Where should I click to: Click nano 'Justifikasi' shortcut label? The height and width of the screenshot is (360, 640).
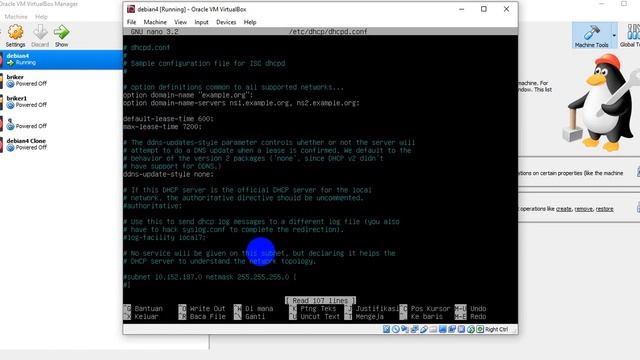point(378,309)
